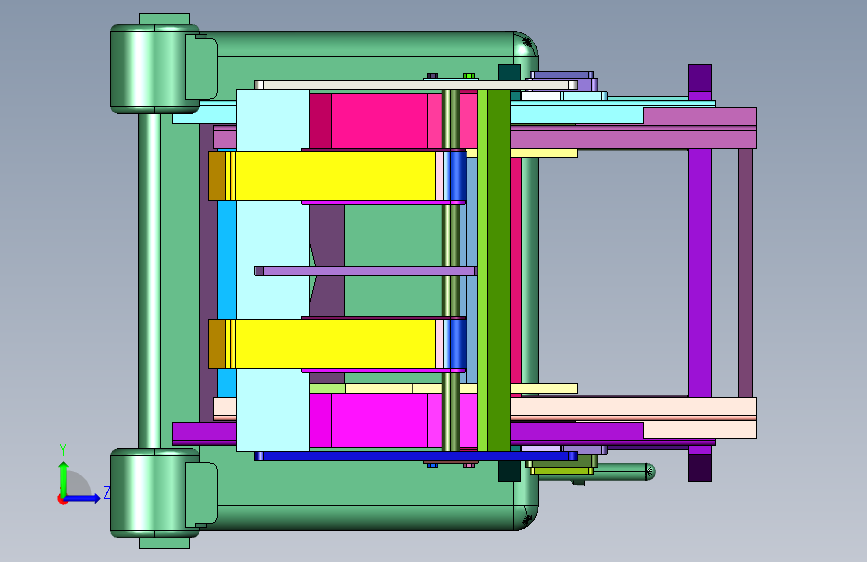867x562 pixels.
Task: Pick the dark green vertical bar
Action: coord(499,270)
